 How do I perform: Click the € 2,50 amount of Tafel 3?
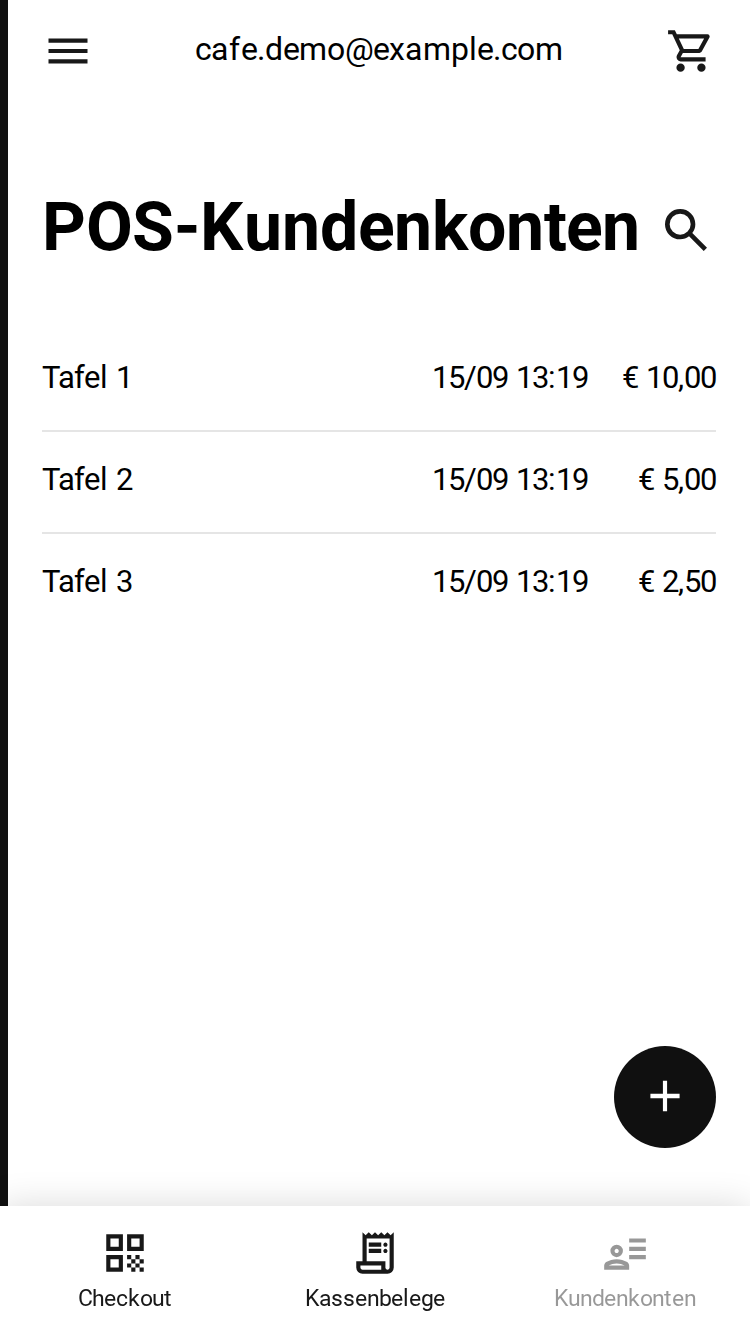[x=678, y=582]
